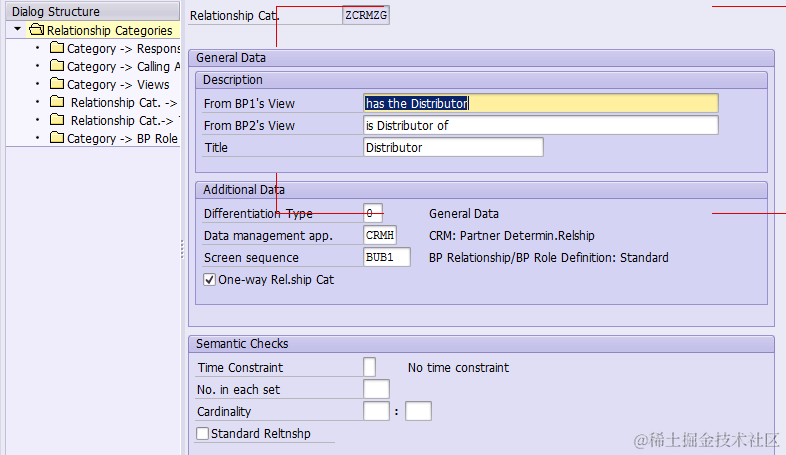The image size is (786, 455).
Task: Click folder icon beside Category -> Views
Action: pos(57,84)
